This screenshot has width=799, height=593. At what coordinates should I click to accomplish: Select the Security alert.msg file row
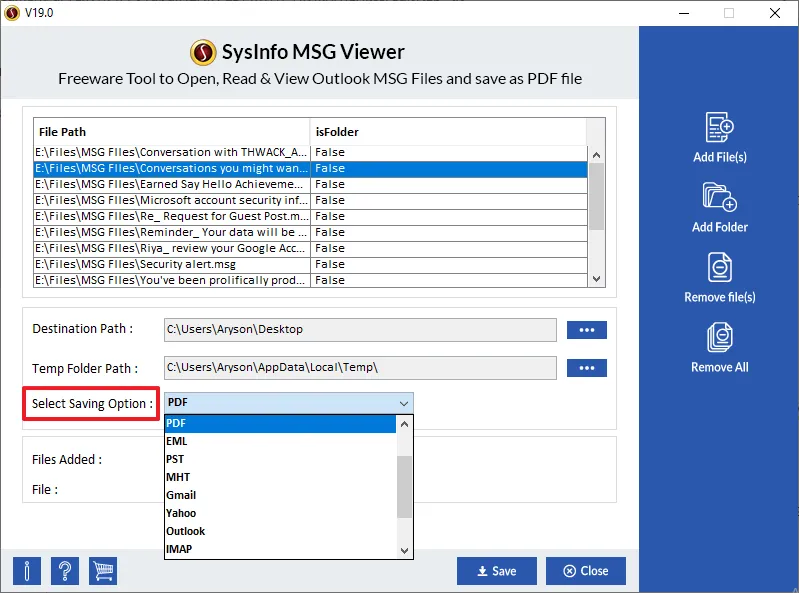click(x=170, y=264)
